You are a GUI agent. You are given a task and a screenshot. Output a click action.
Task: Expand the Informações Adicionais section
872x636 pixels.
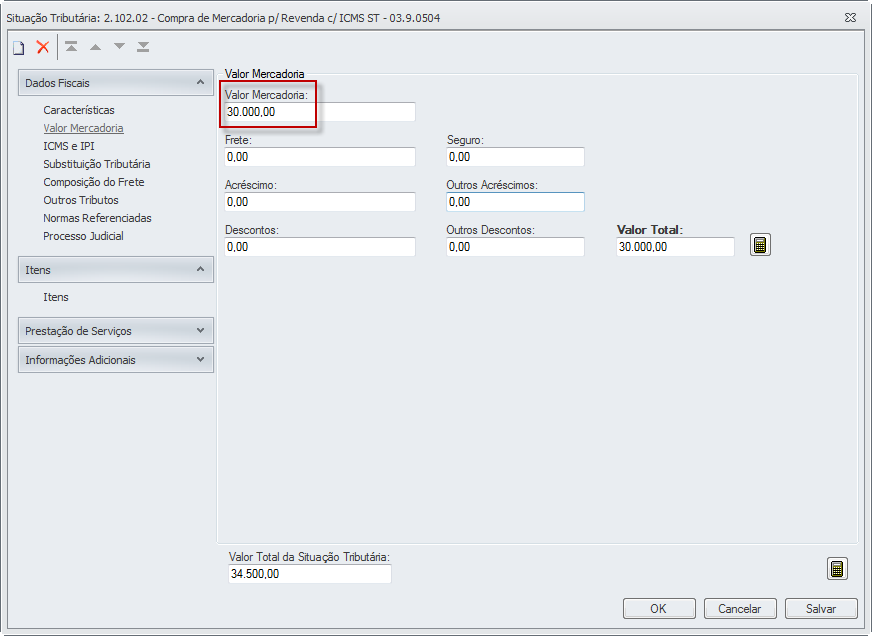coord(200,359)
